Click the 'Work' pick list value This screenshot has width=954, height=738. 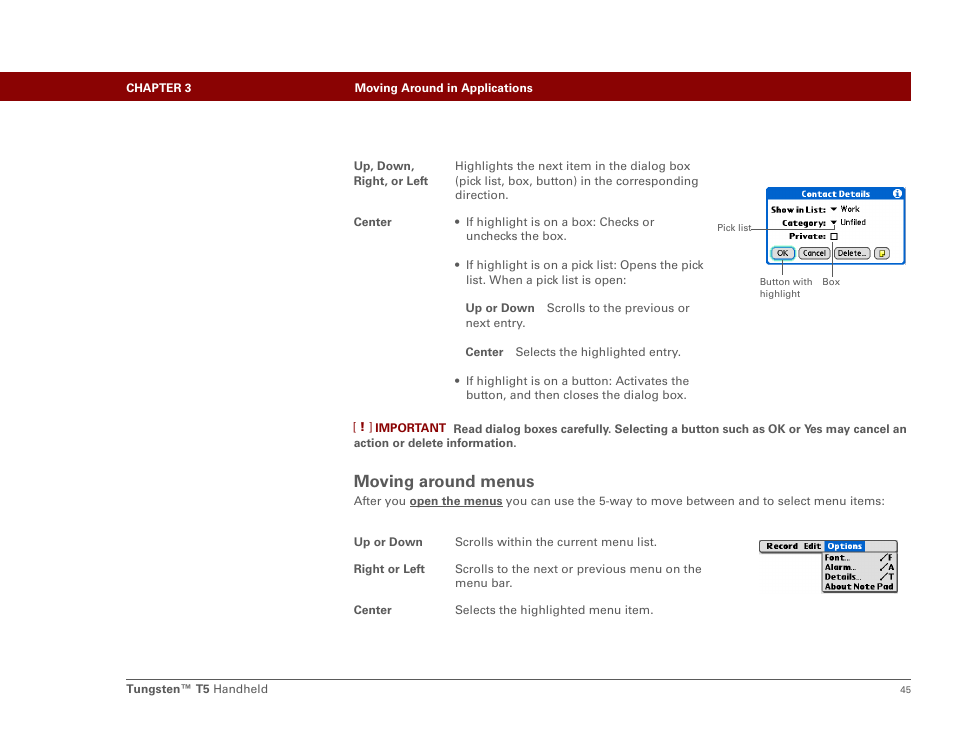pyautogui.click(x=850, y=209)
